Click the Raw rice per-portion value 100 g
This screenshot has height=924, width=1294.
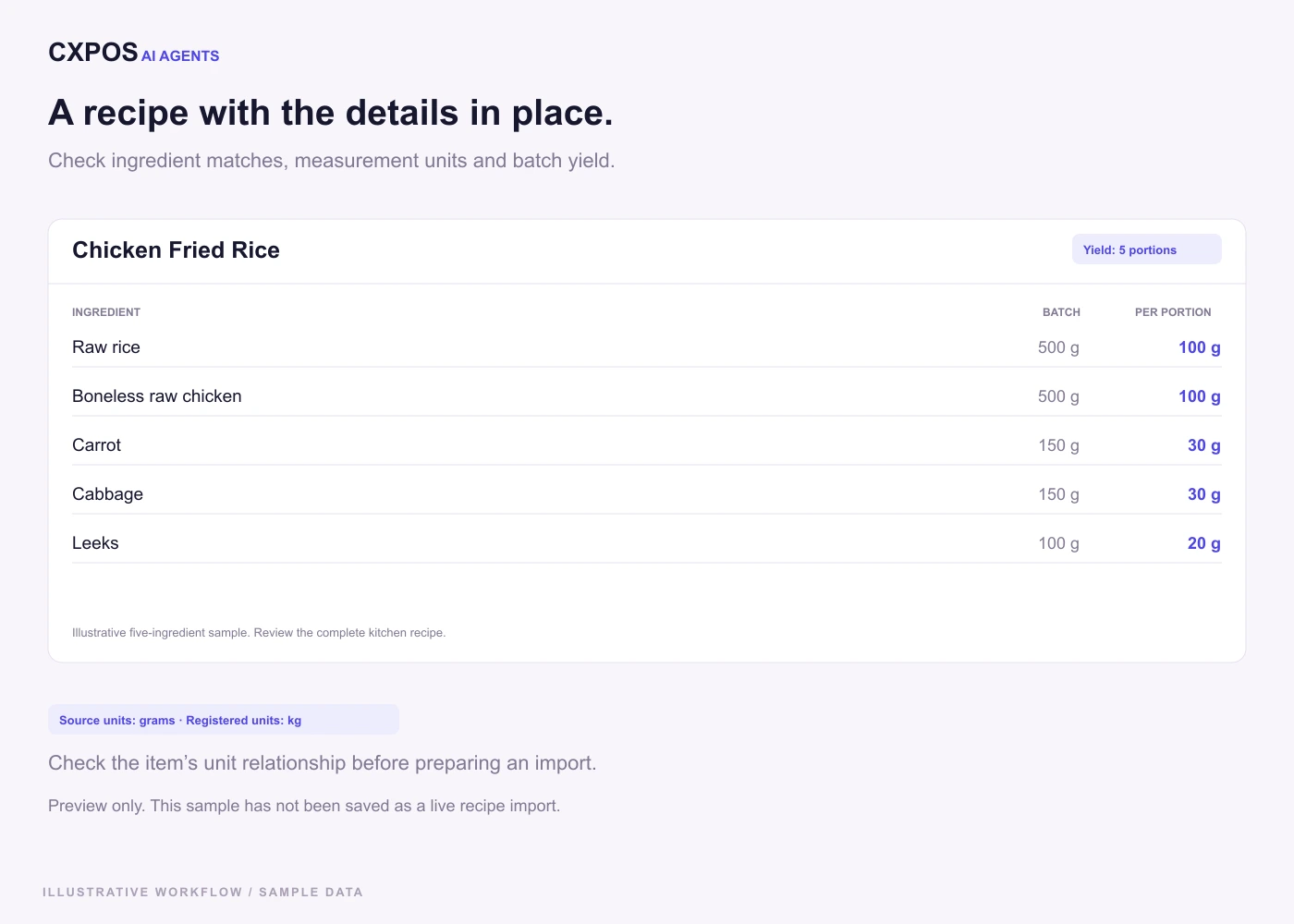click(x=1200, y=347)
